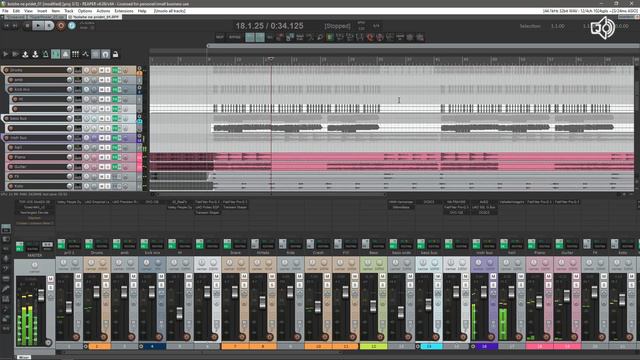This screenshot has height=360, width=640.
Task: Bypass FX on the Guitar track panel
Action: 120,167
